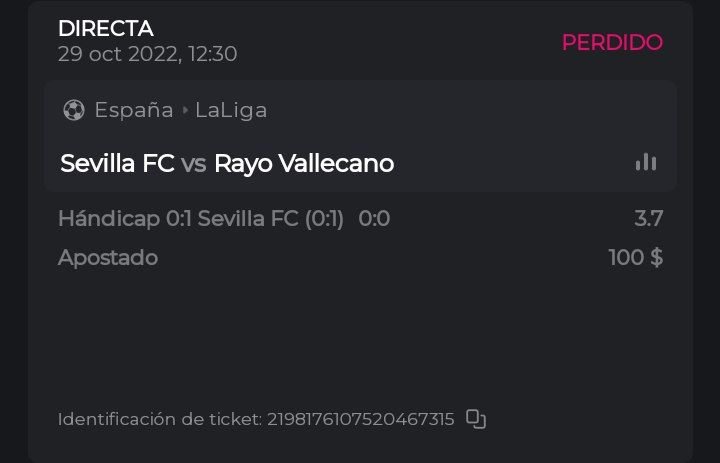Click the soccer ball sport icon
The height and width of the screenshot is (463, 720).
click(73, 110)
